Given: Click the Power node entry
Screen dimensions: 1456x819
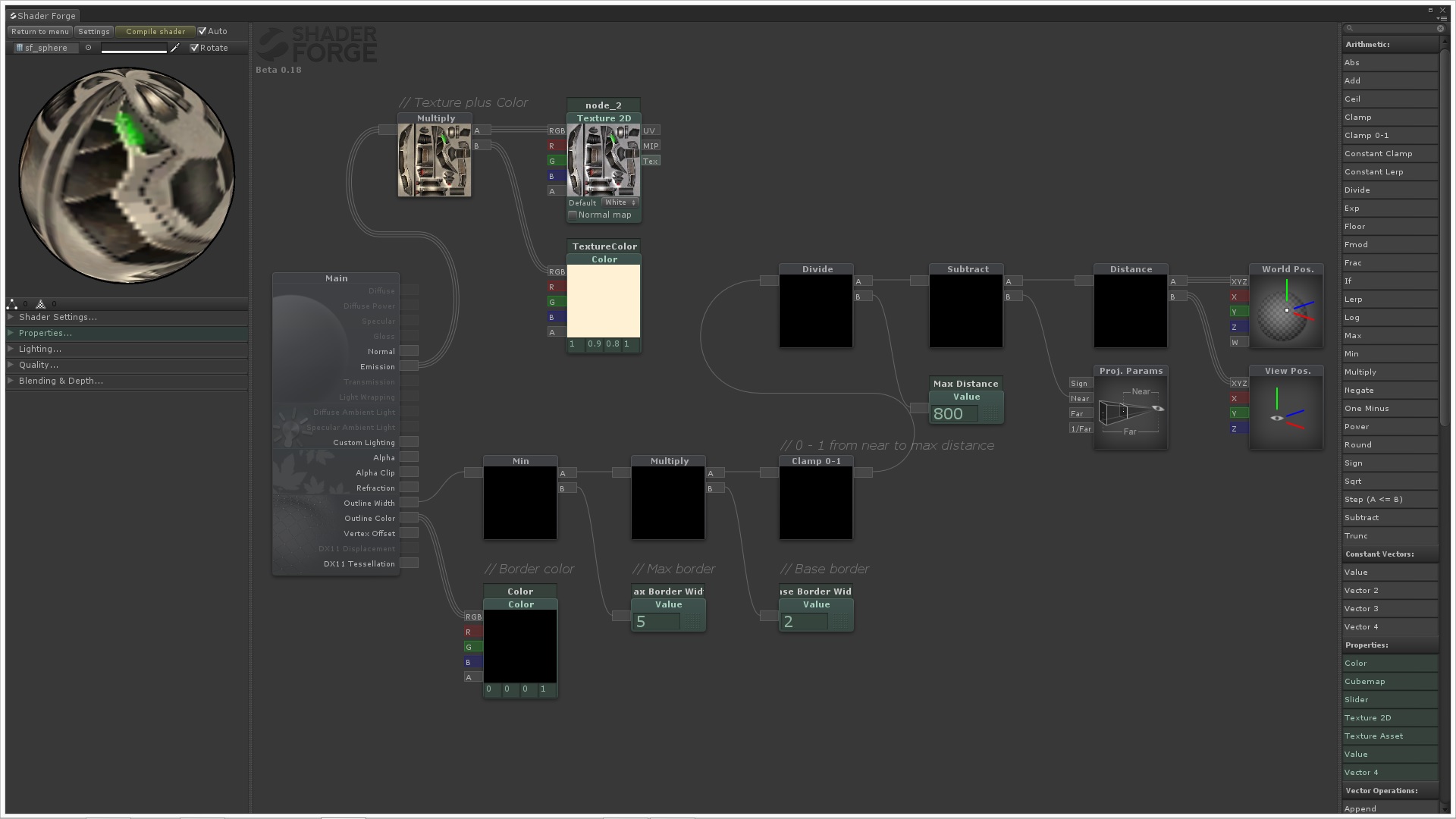Looking at the screenshot, I should pyautogui.click(x=1390, y=427).
